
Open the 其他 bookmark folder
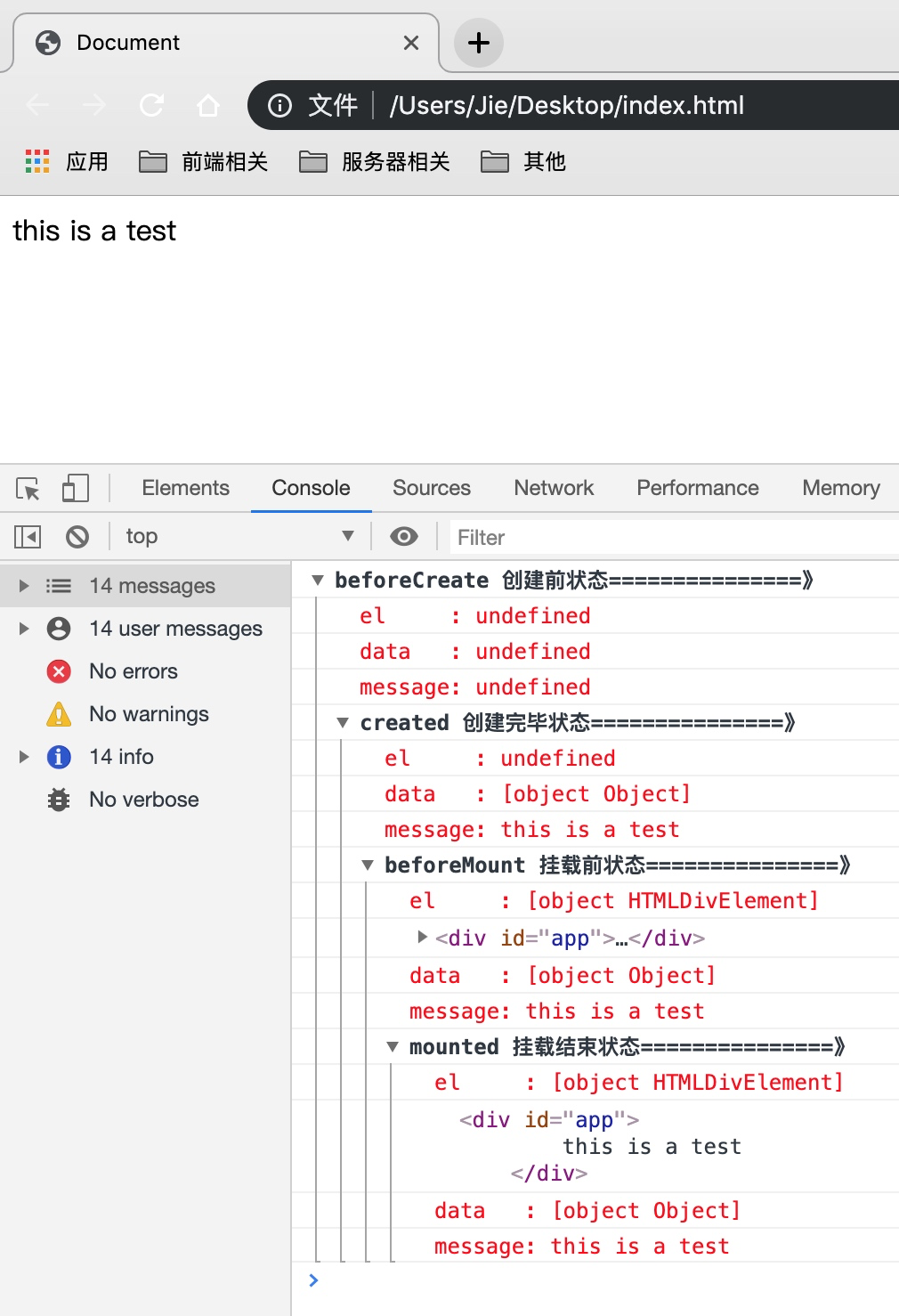coord(523,161)
